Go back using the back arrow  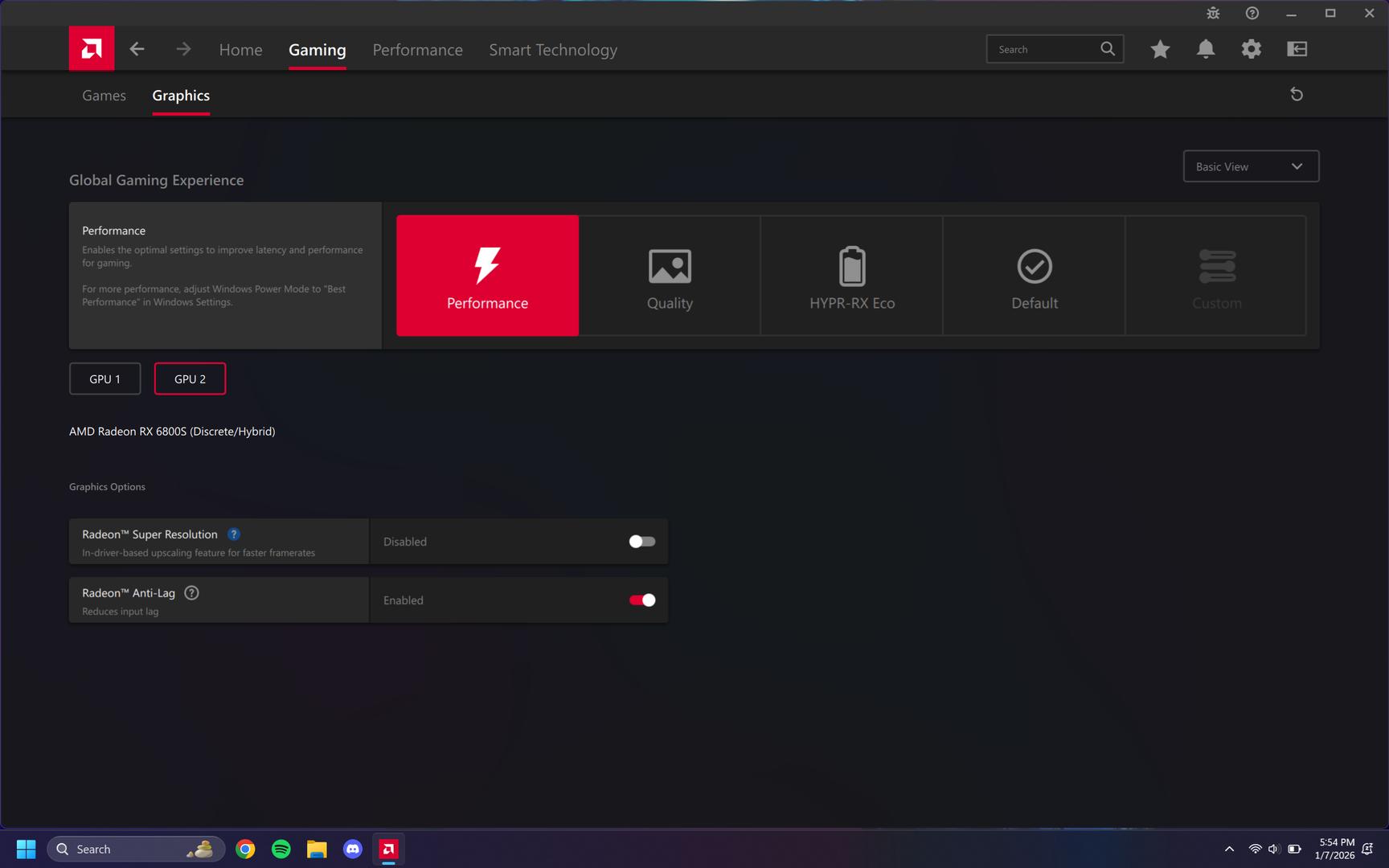tap(137, 49)
